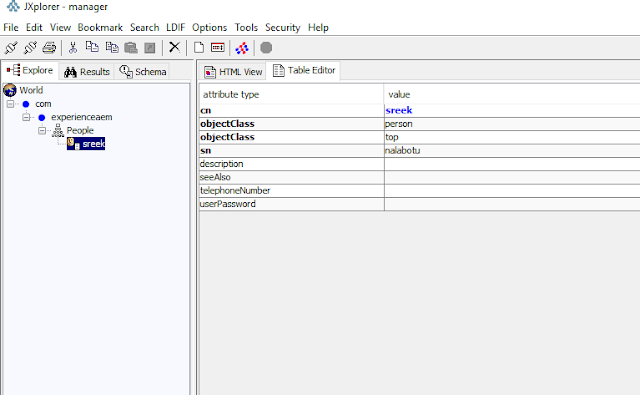Collapse the com tree node
The width and height of the screenshot is (640, 395).
[x=10, y=104]
